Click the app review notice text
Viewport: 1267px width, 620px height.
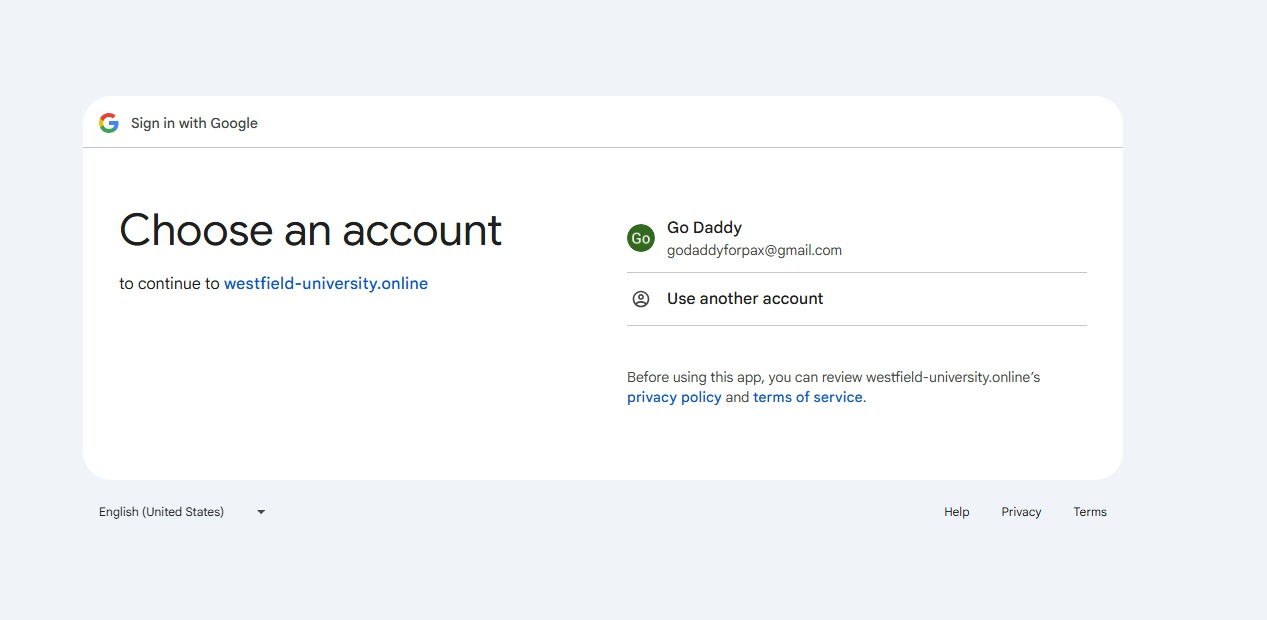point(833,377)
